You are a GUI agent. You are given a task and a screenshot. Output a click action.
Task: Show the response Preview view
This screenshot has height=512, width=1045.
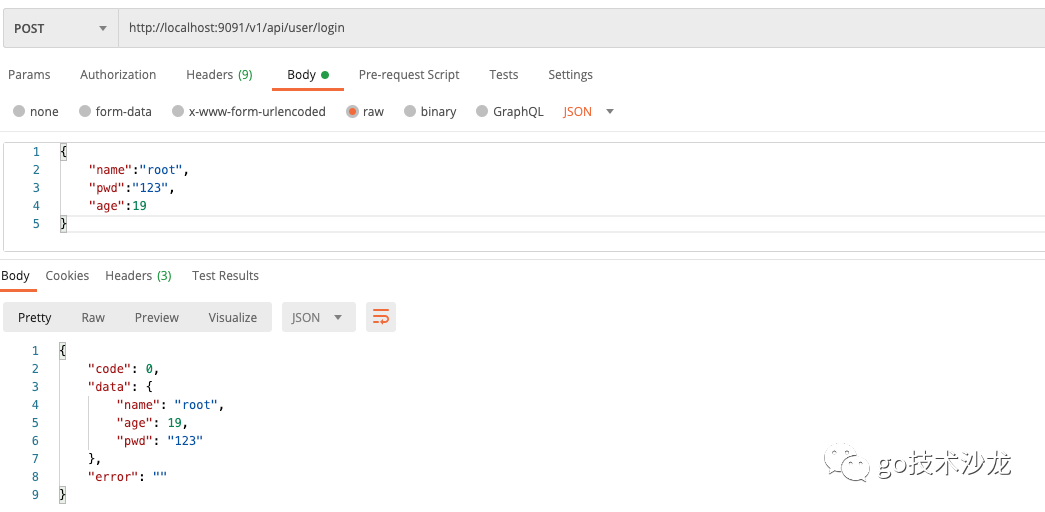[x=157, y=317]
